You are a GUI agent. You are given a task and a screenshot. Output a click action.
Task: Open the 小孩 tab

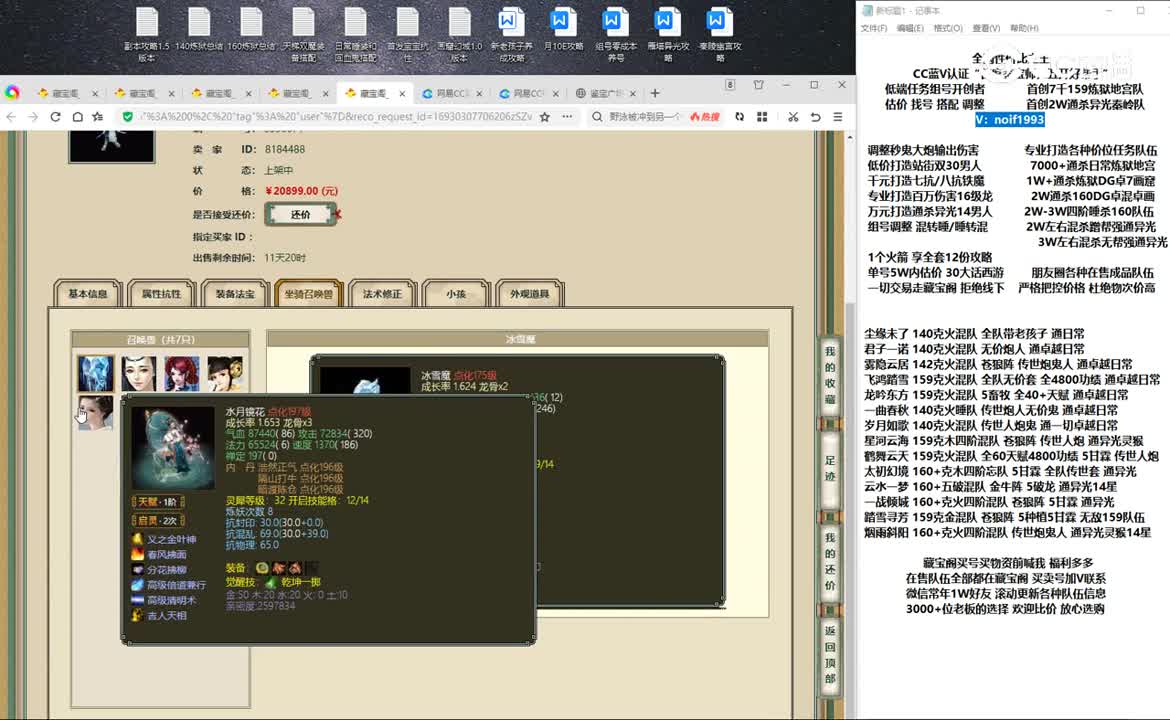click(456, 294)
